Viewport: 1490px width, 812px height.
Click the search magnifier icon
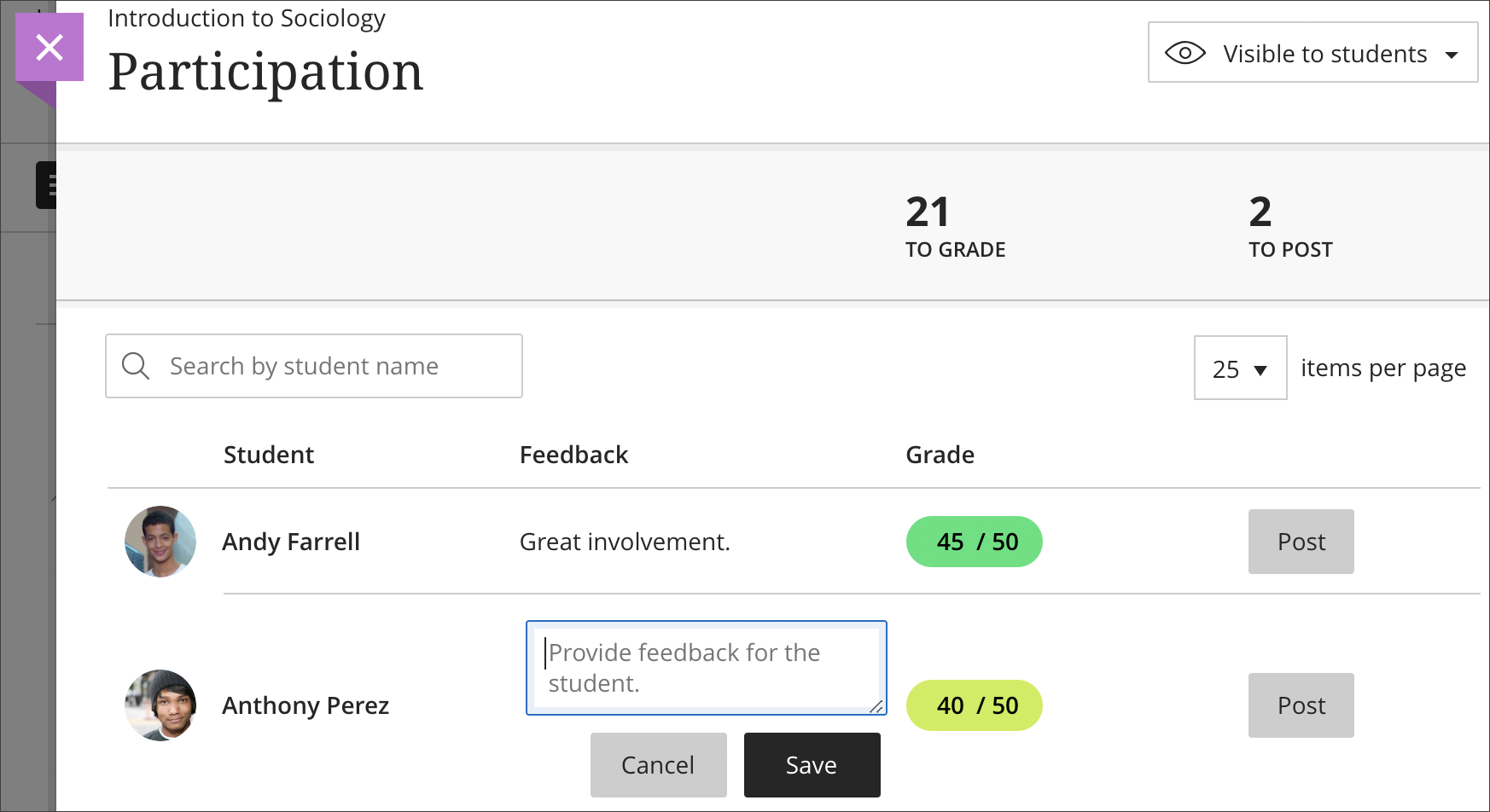pyautogui.click(x=136, y=366)
